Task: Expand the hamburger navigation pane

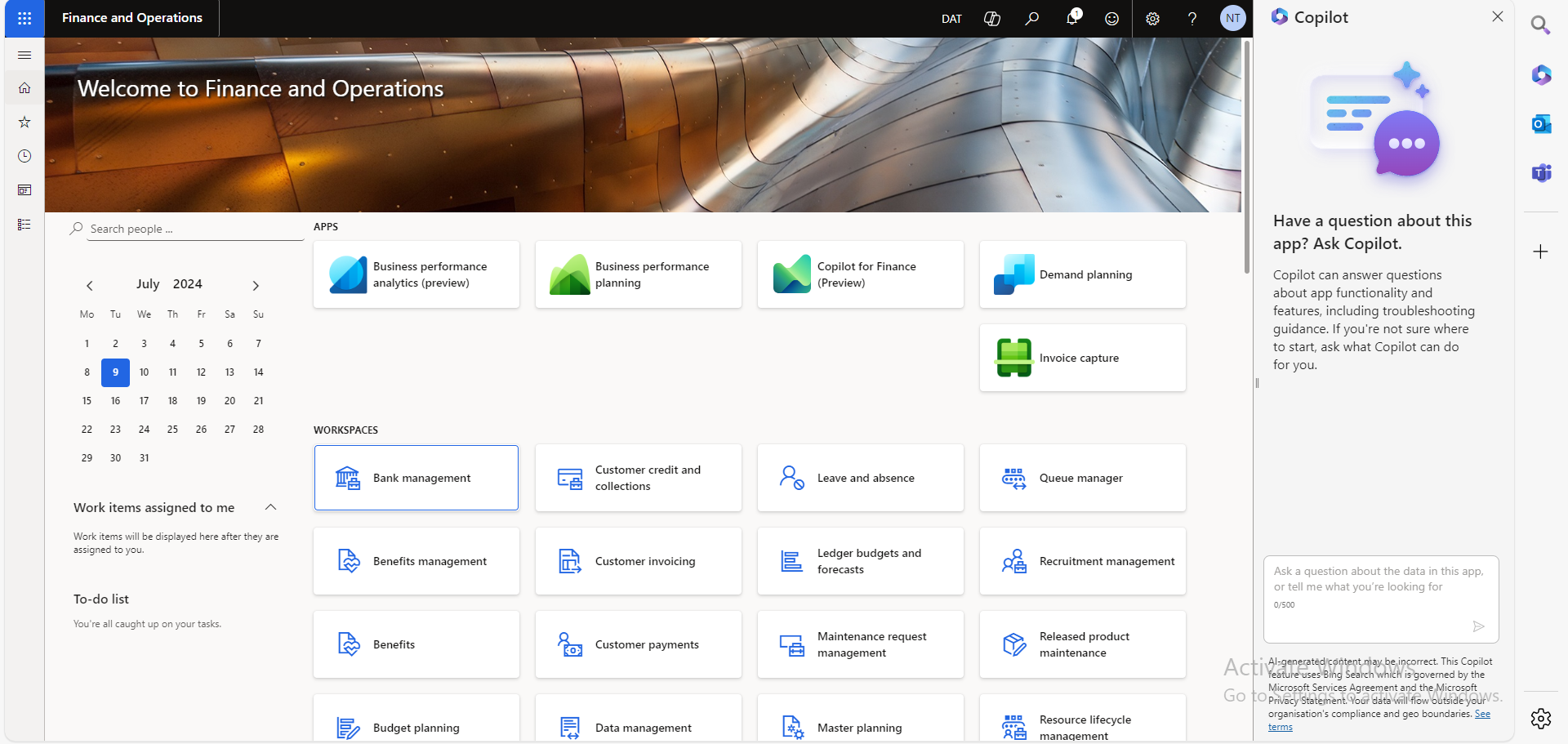Action: pos(24,55)
